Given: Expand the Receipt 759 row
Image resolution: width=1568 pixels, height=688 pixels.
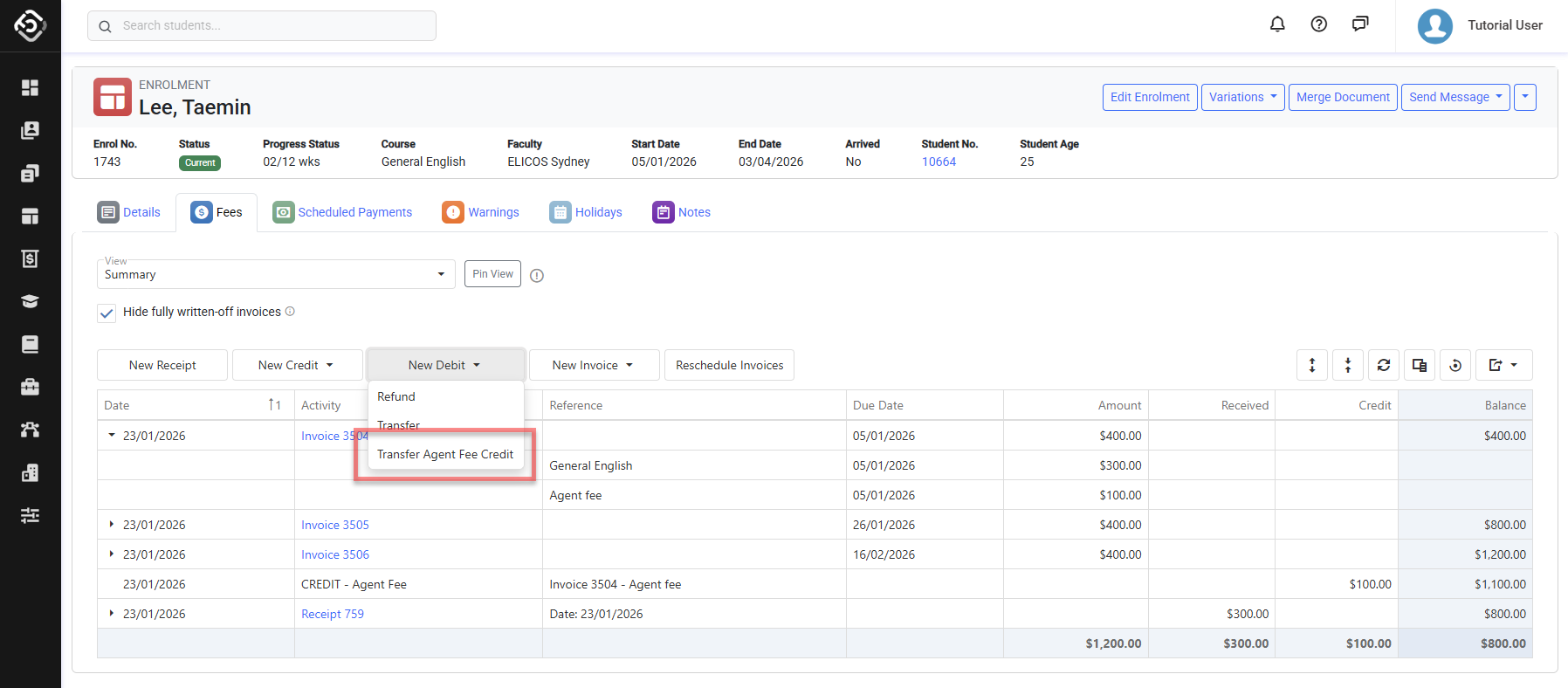Looking at the screenshot, I should (112, 614).
